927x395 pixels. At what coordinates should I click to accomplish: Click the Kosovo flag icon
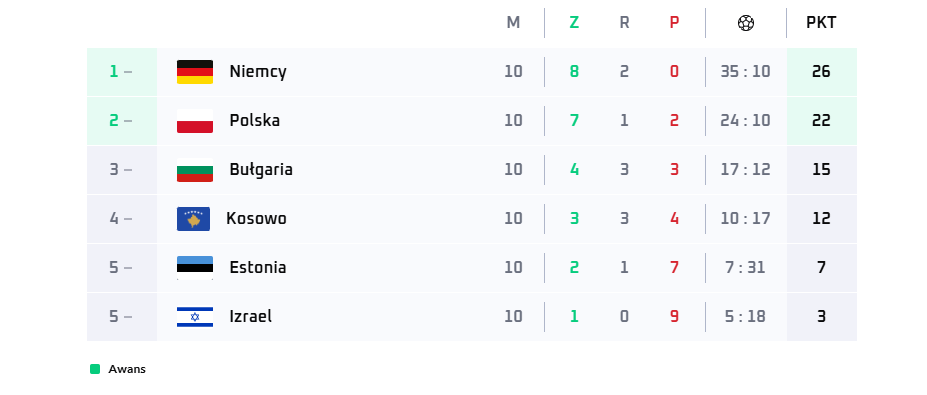193,219
